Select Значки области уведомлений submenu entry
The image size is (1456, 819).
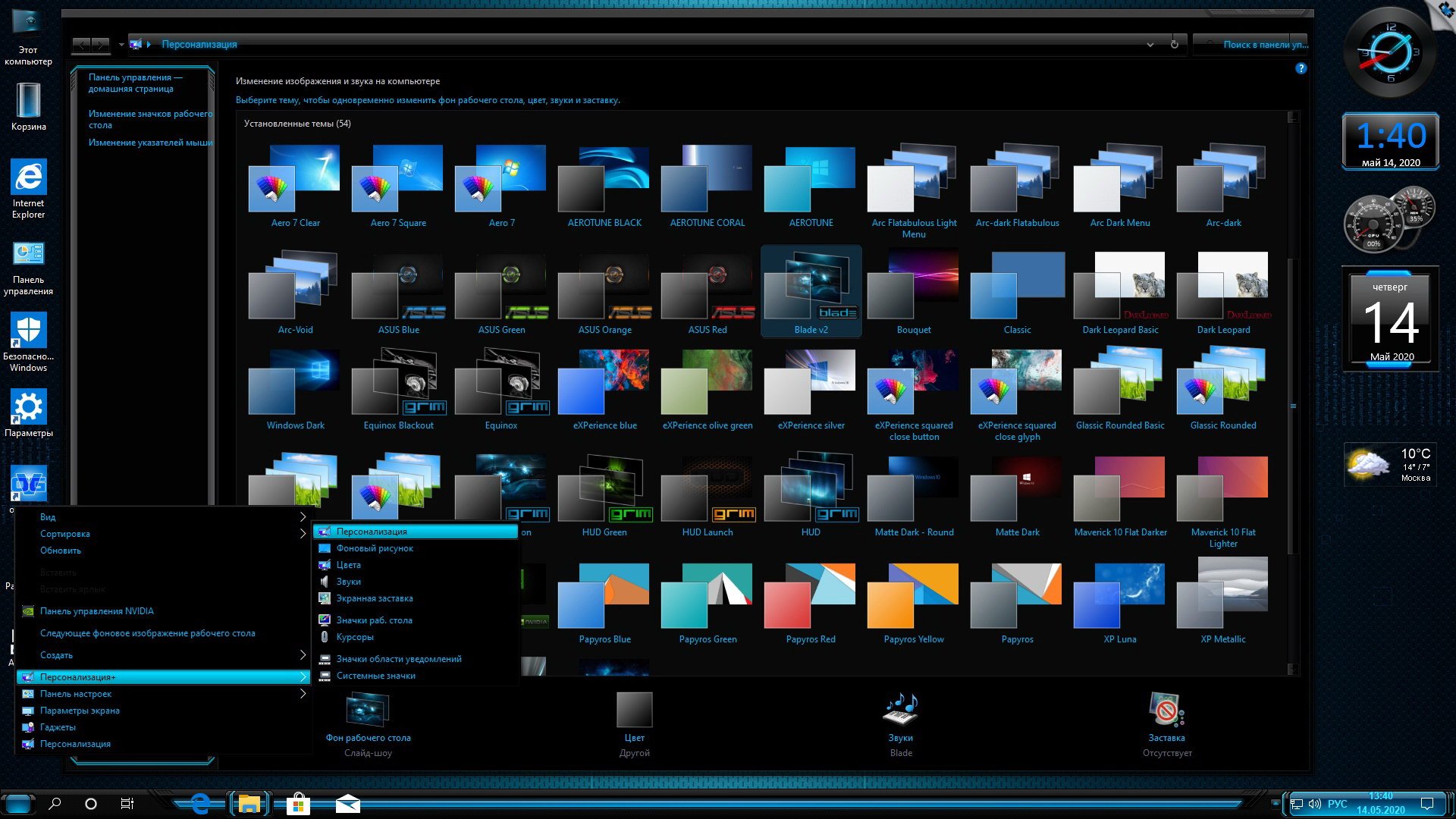tap(416, 659)
